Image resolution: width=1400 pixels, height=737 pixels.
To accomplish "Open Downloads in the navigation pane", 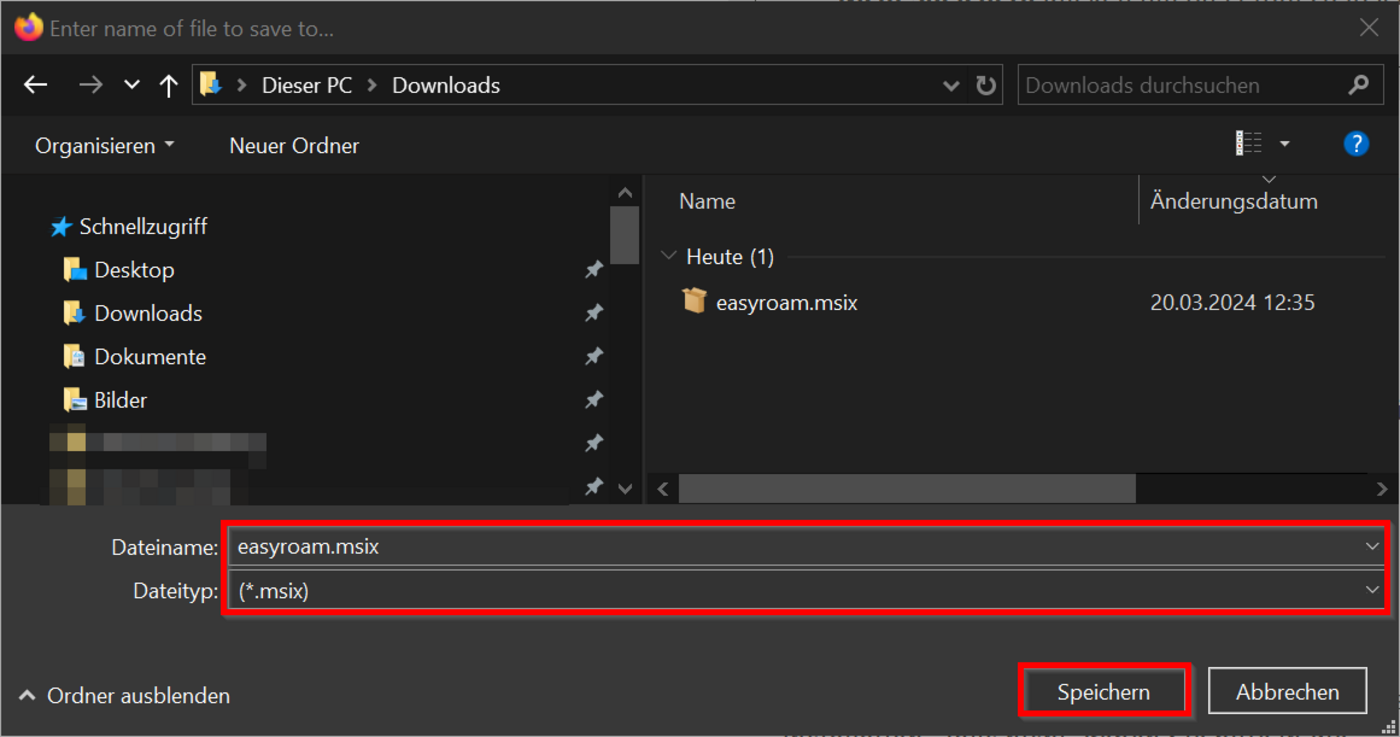I will coord(148,313).
